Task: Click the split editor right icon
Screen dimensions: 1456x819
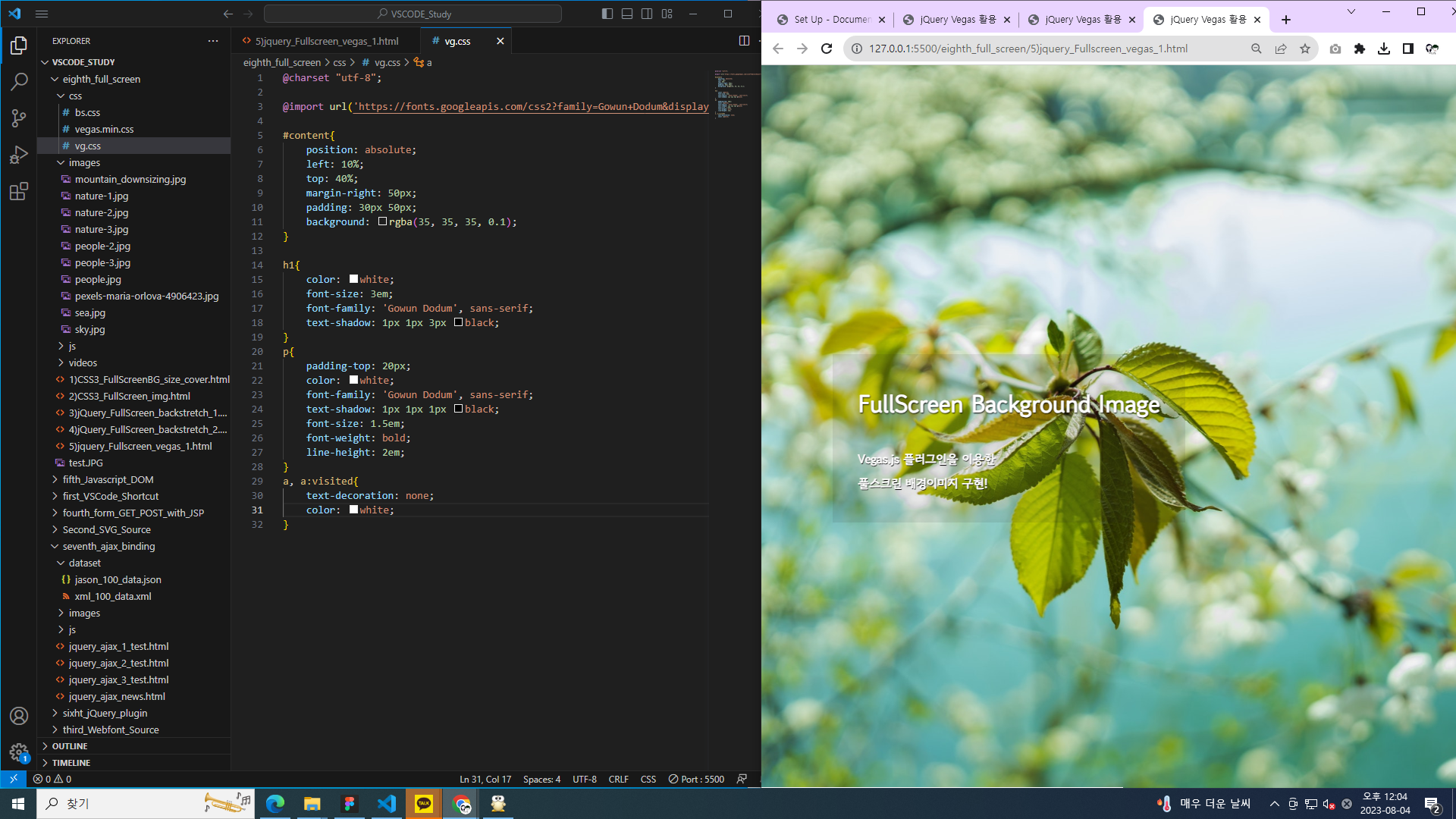Action: pyautogui.click(x=744, y=41)
